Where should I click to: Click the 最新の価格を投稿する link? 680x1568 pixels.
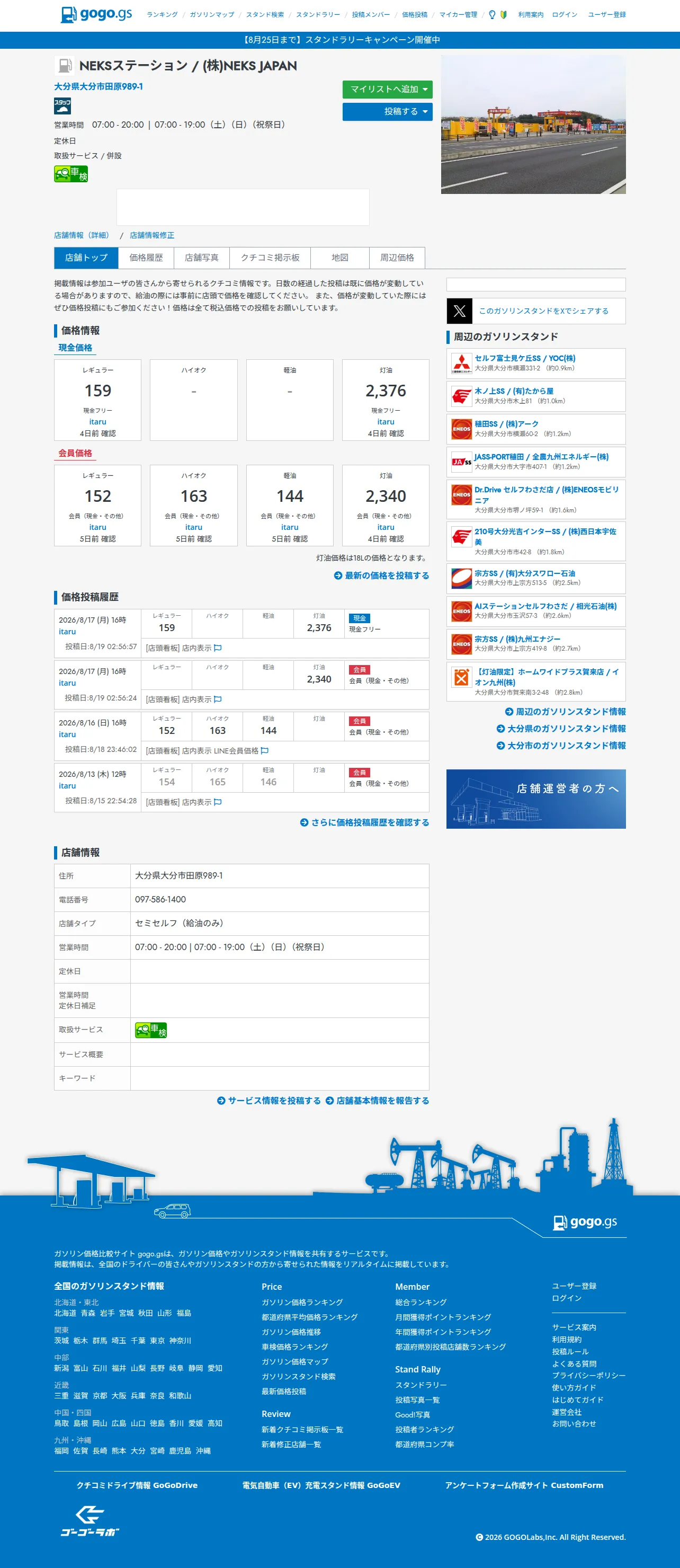381,576
